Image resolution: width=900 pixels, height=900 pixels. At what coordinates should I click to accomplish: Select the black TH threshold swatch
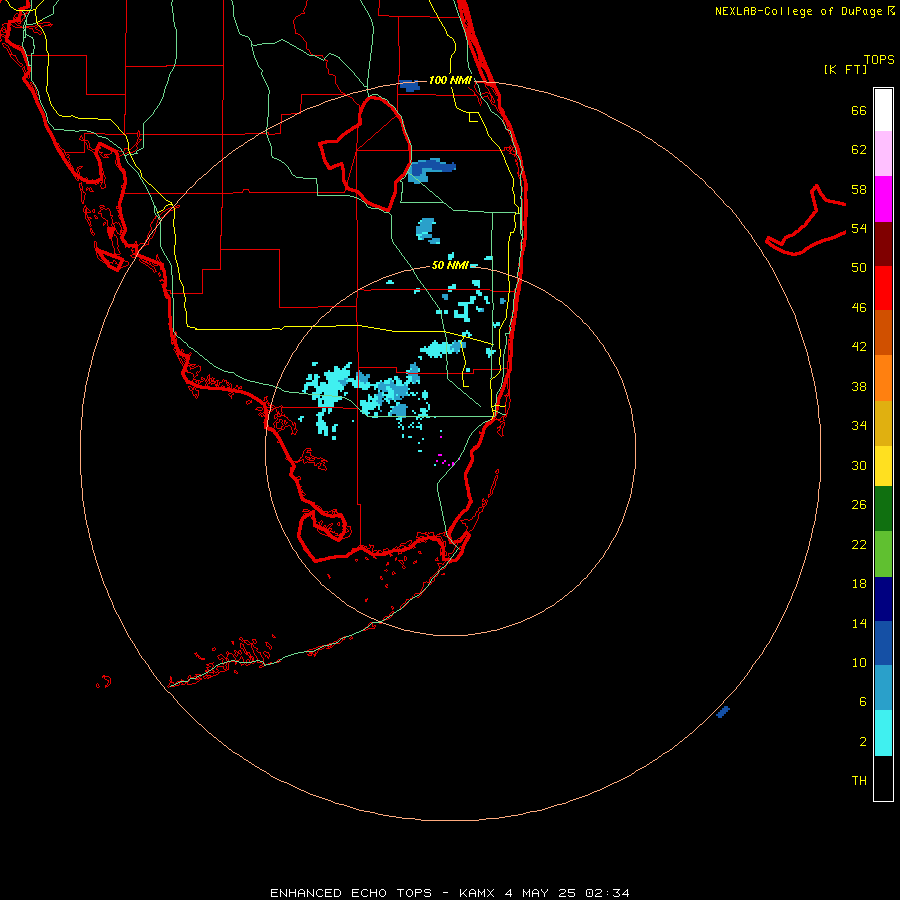[x=883, y=778]
